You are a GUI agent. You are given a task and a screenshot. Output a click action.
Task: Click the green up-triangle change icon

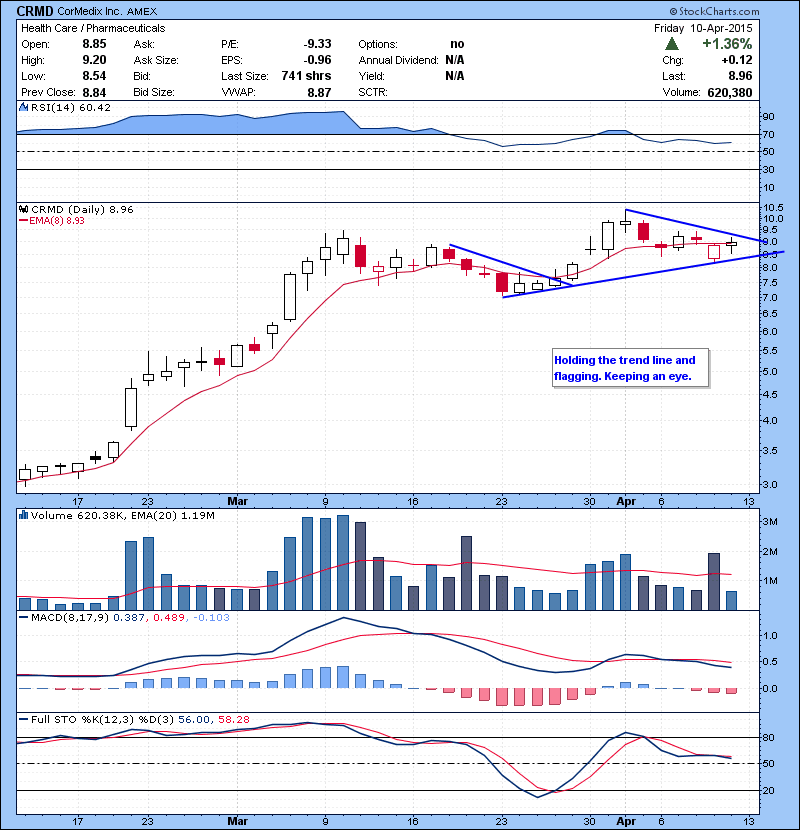point(672,44)
